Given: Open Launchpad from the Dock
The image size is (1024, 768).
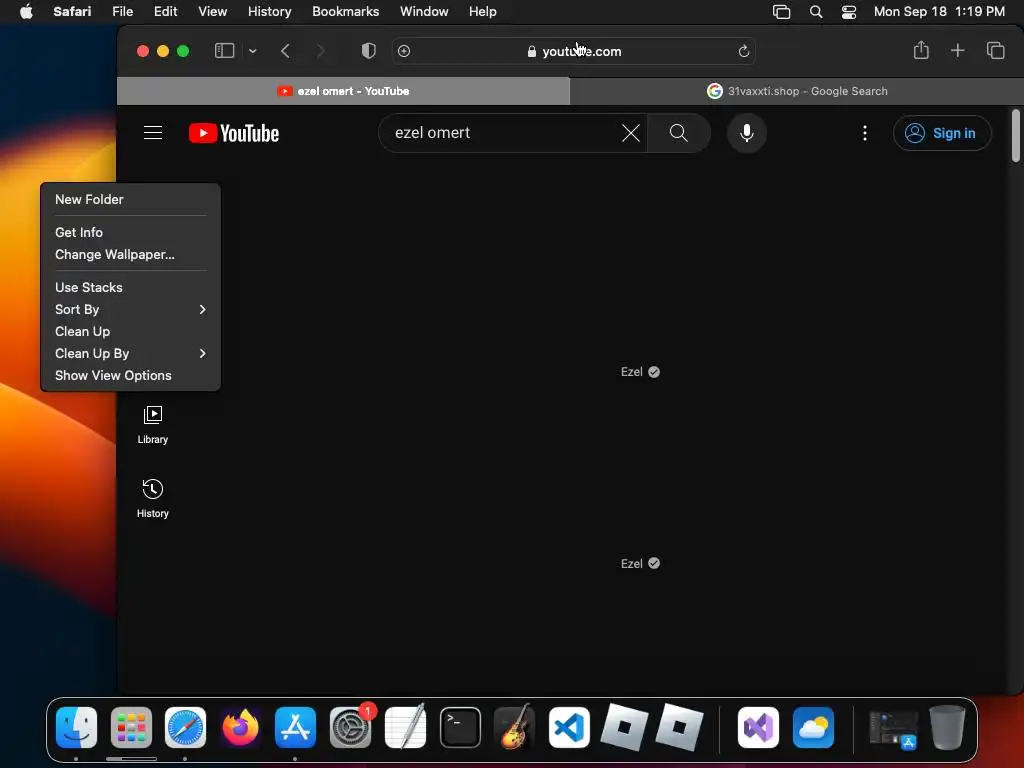Looking at the screenshot, I should [131, 728].
